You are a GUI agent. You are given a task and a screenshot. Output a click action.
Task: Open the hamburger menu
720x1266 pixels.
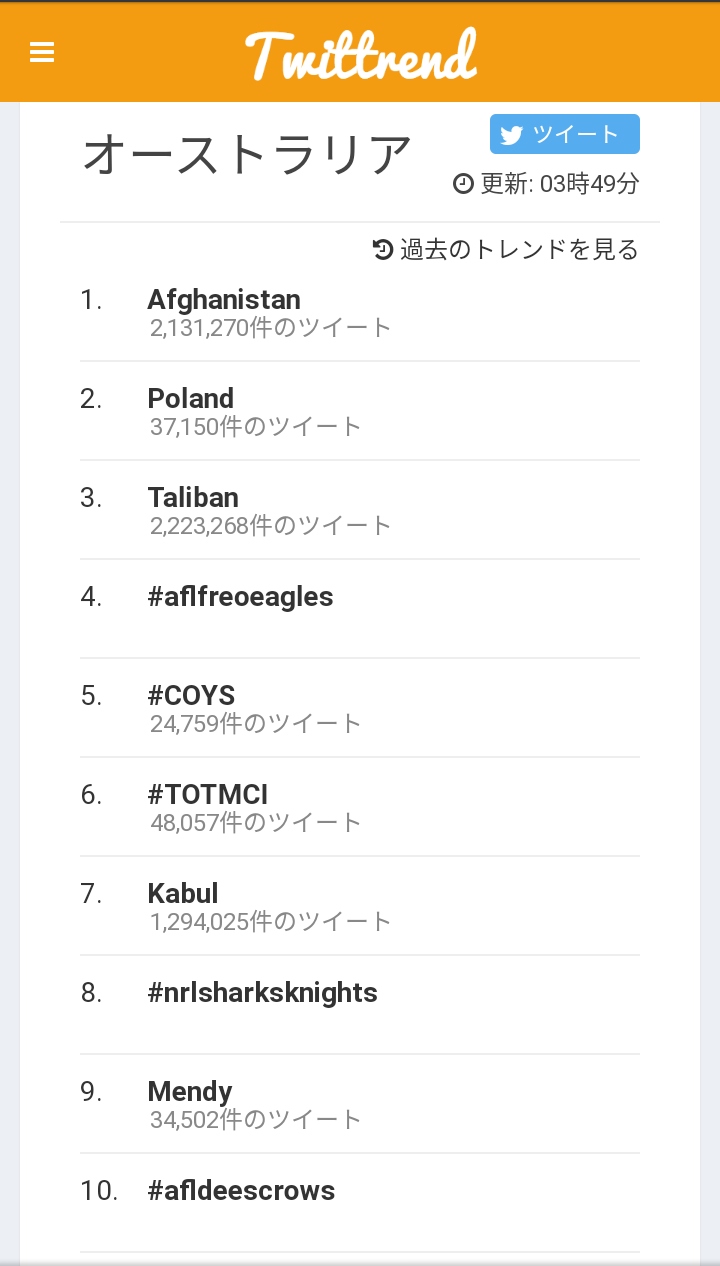42,52
